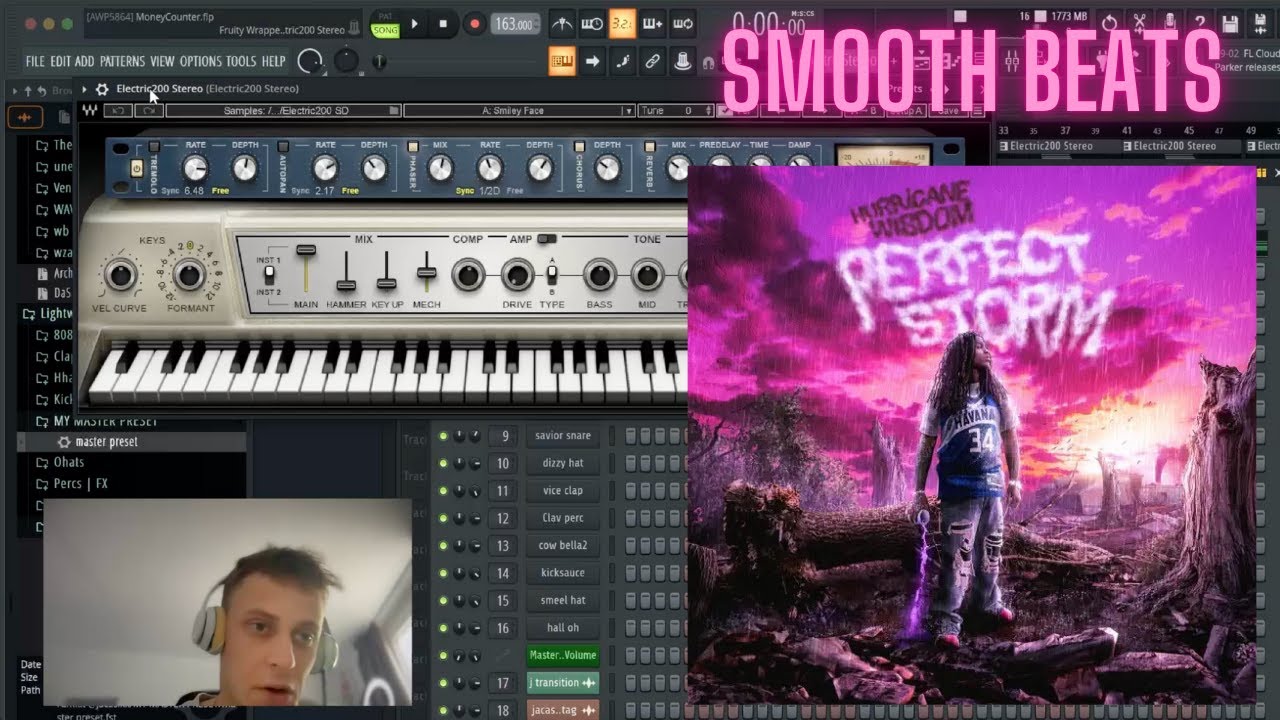Open the OPTIONS menu
This screenshot has height=720, width=1280.
coord(201,62)
